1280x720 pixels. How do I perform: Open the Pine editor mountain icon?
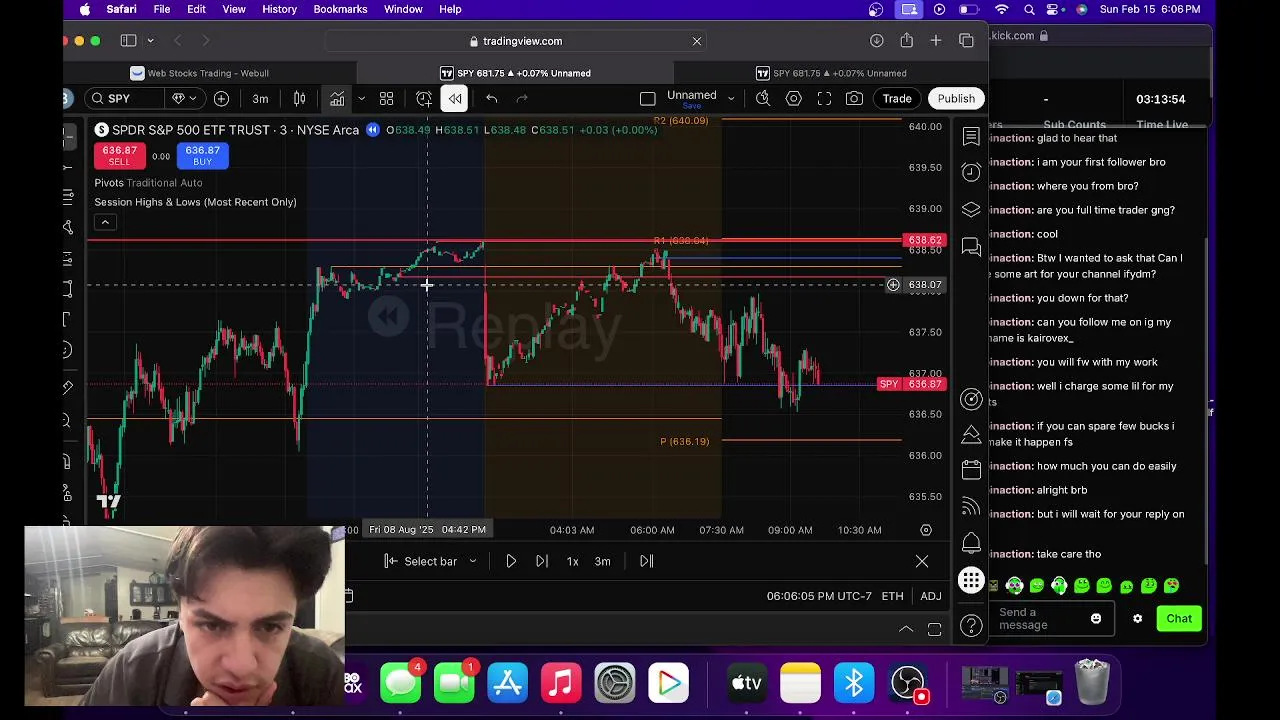pos(971,435)
